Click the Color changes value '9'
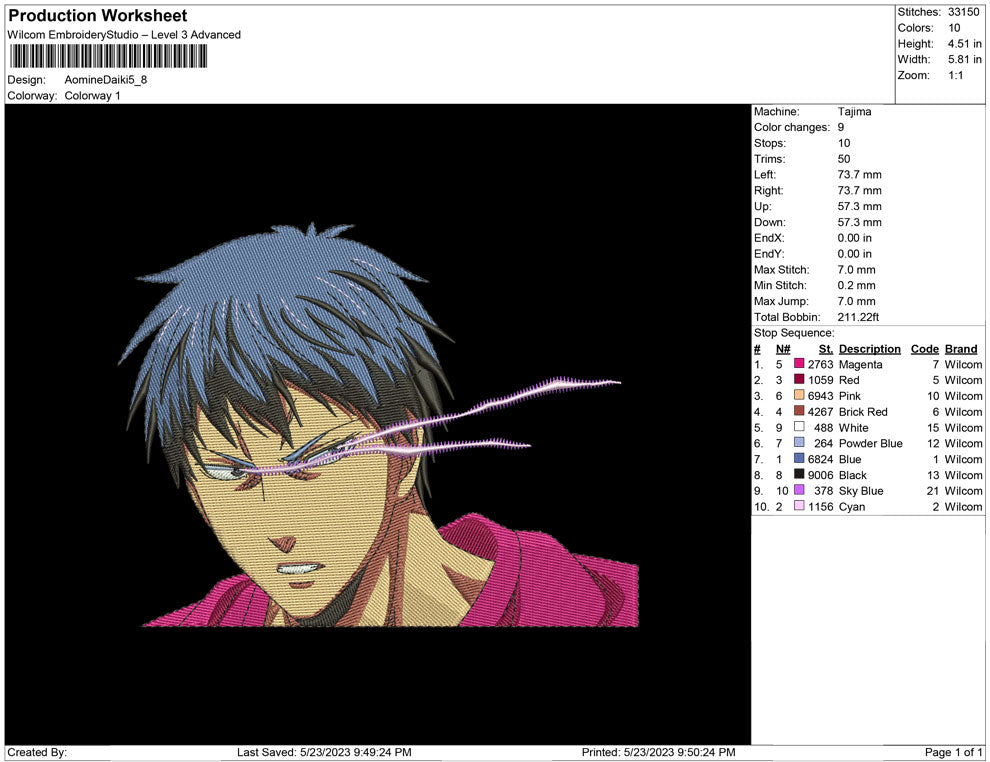990x762 pixels. click(841, 128)
